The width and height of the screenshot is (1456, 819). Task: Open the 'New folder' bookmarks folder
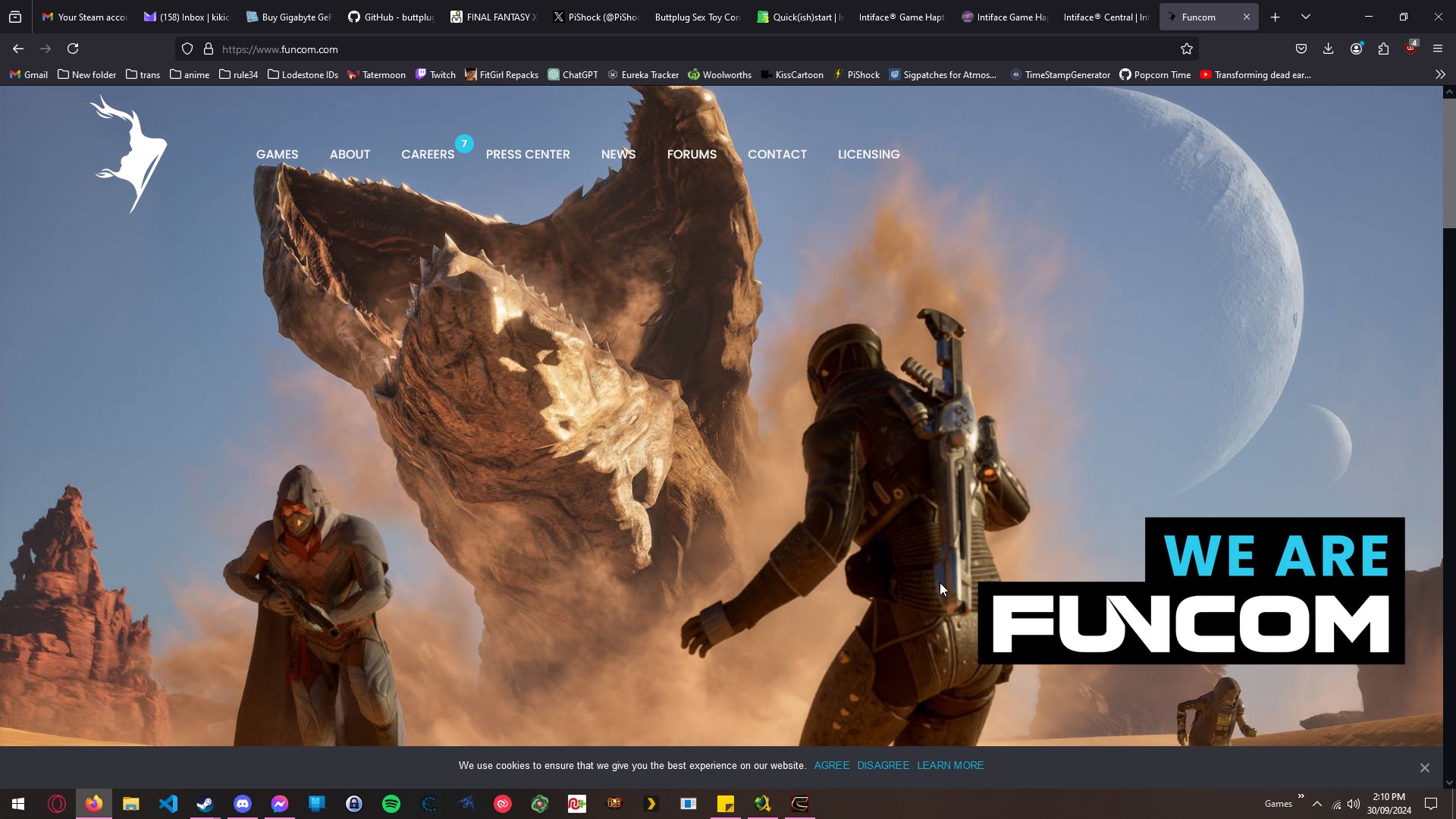coord(87,74)
